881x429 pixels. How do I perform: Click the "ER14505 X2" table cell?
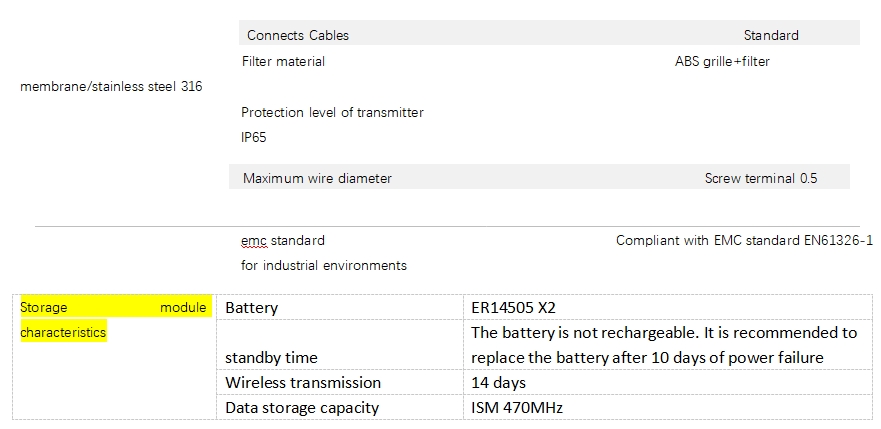513,308
